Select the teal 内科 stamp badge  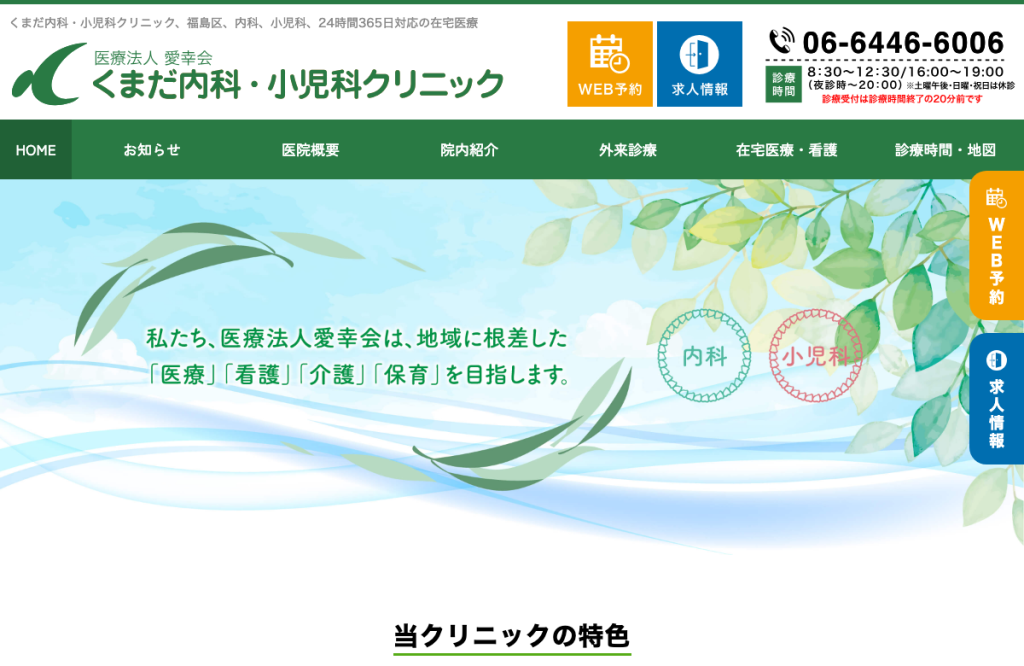click(x=705, y=356)
